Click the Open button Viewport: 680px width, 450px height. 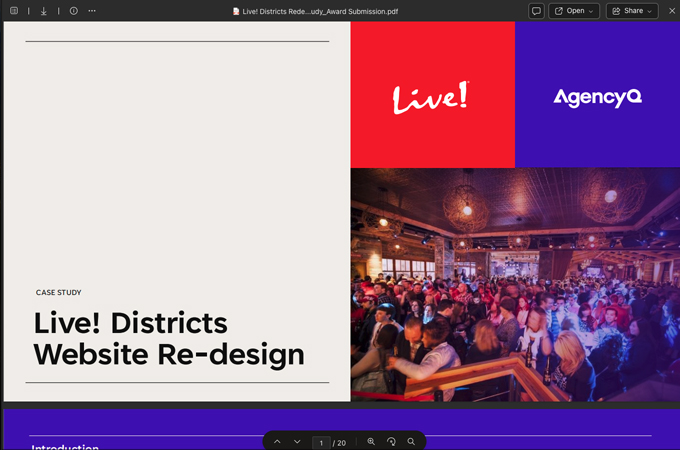(574, 11)
